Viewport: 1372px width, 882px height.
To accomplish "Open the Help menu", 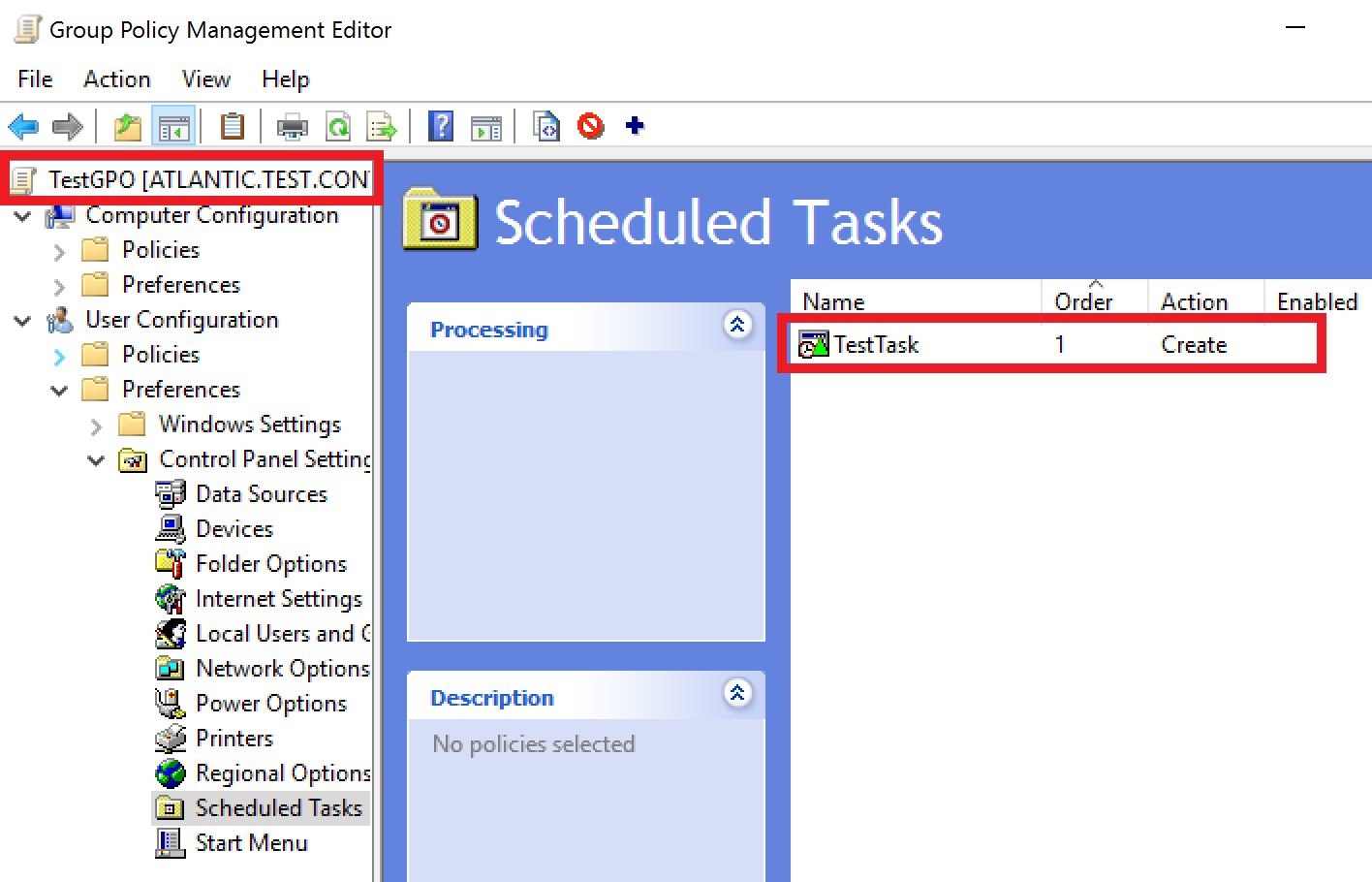I will pos(286,79).
